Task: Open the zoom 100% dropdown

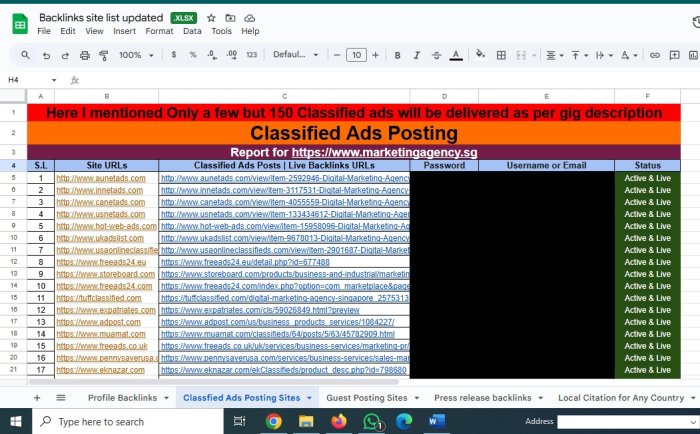Action: [x=136, y=55]
